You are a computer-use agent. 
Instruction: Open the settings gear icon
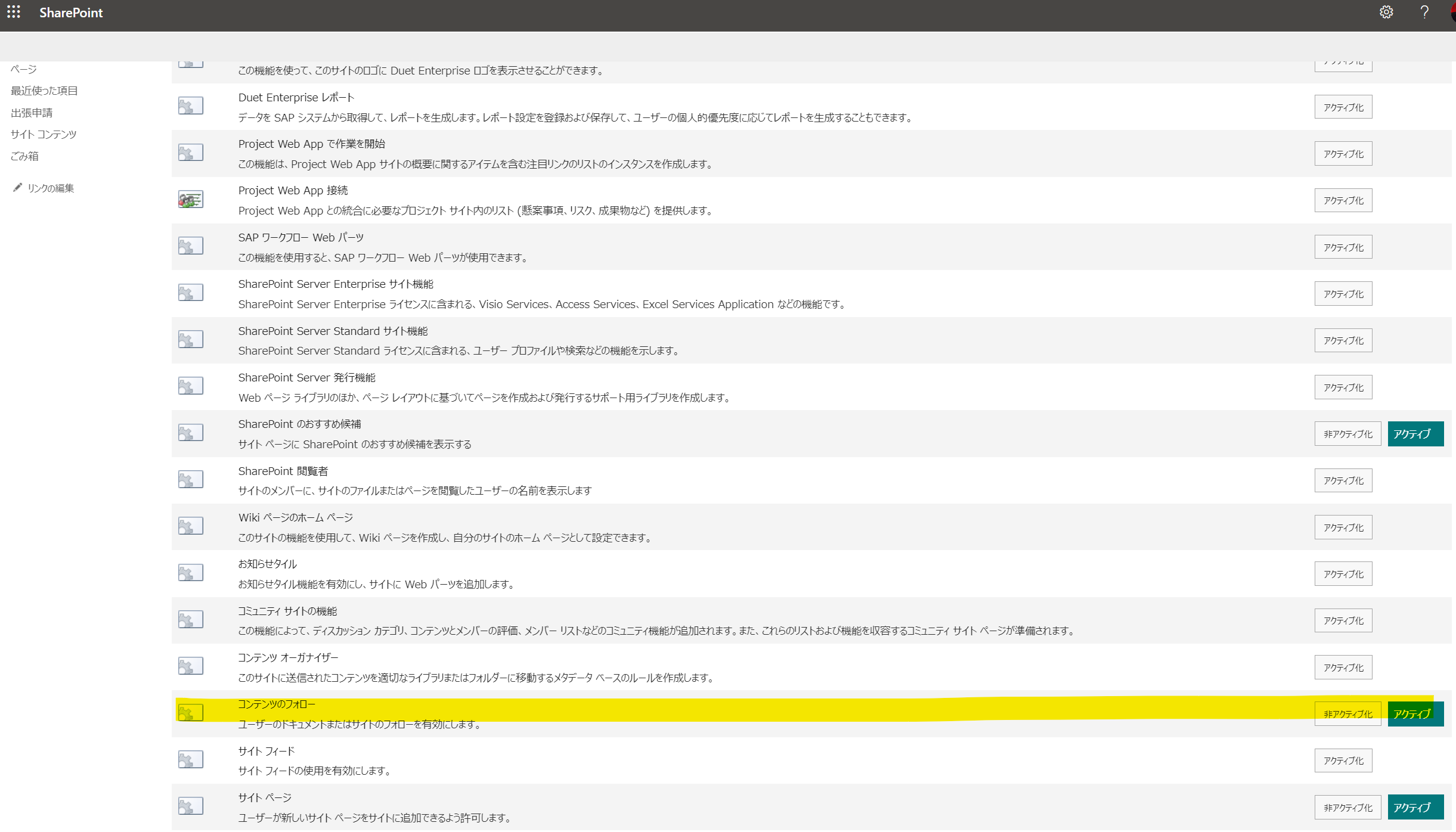coord(1386,13)
